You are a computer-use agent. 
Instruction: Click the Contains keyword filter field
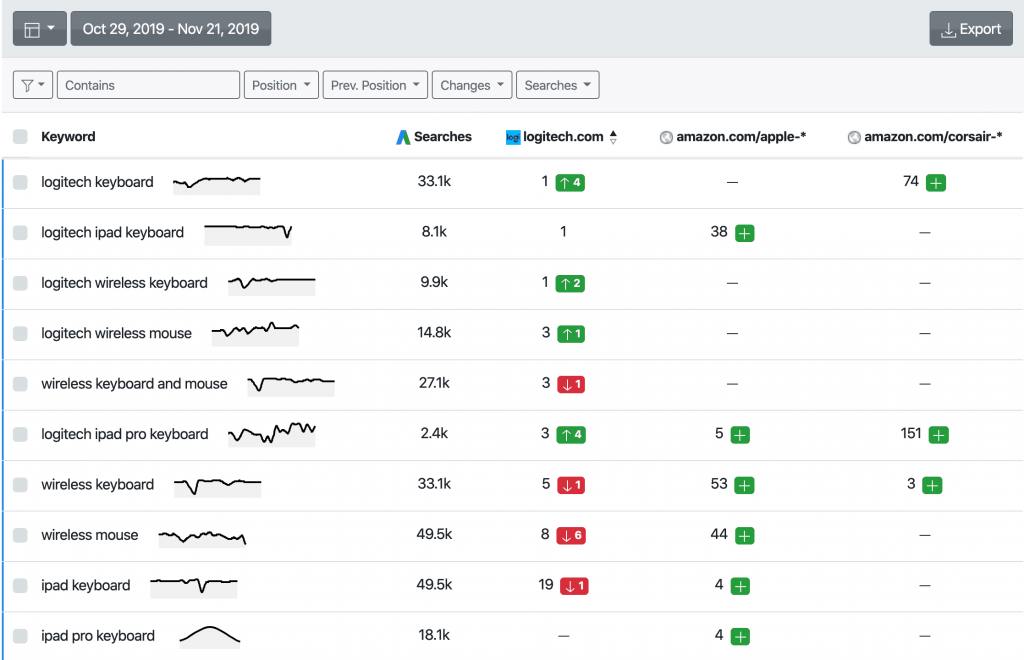(148, 85)
